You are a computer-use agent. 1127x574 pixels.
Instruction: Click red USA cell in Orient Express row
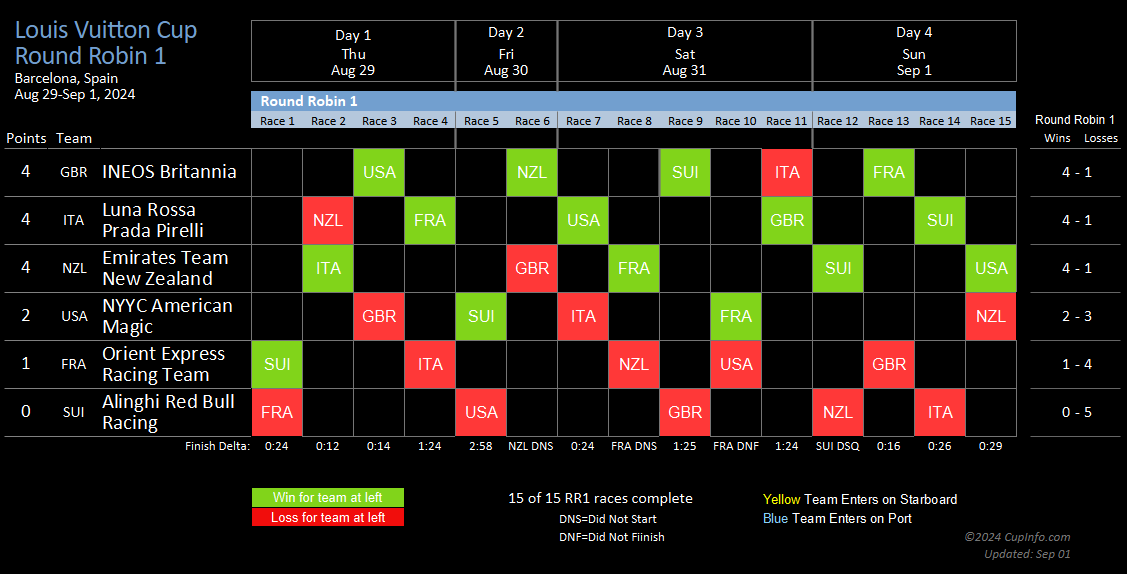[x=736, y=364]
